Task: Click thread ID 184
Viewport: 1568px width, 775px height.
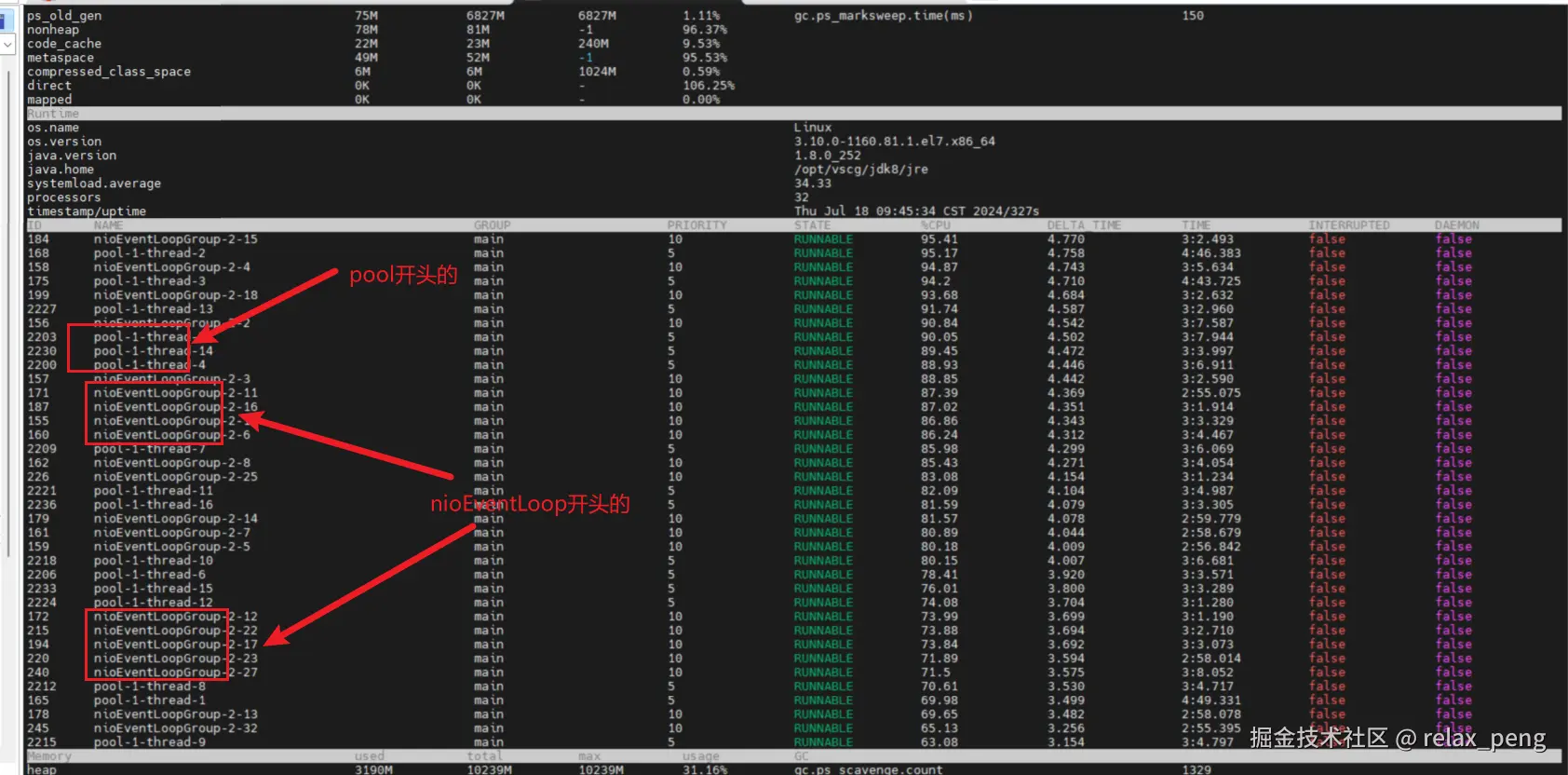Action: click(37, 239)
